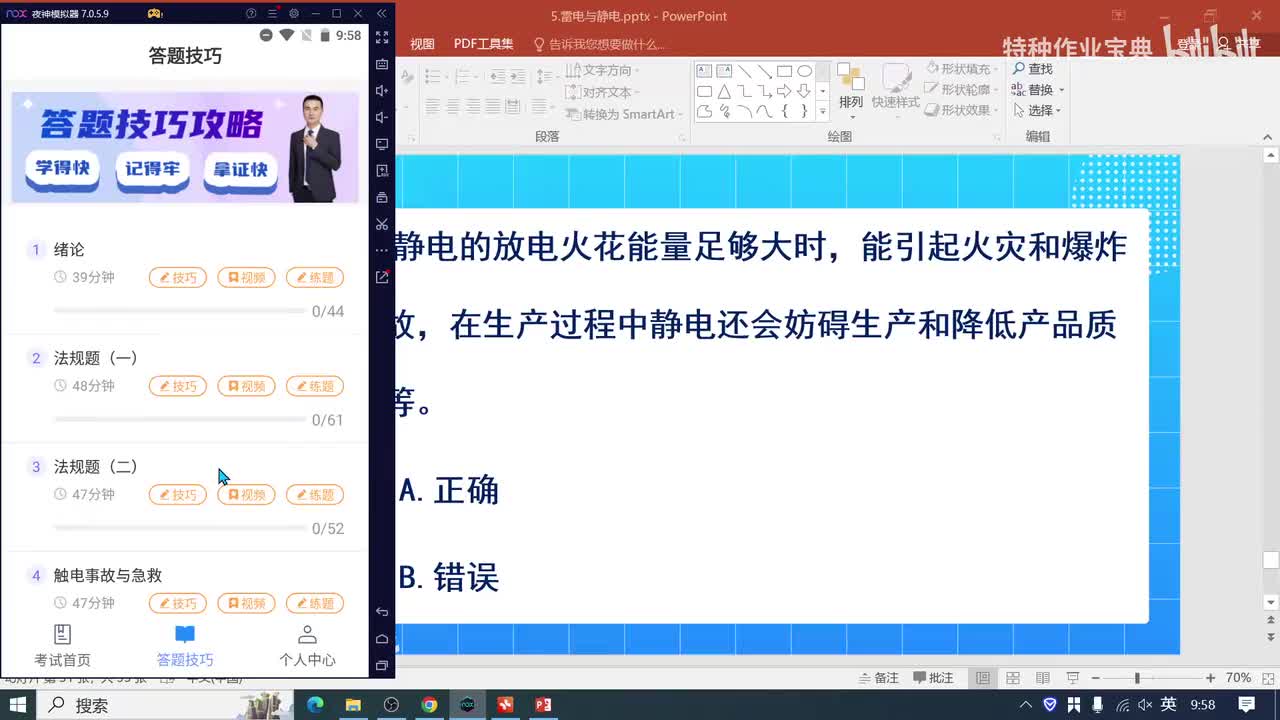The width and height of the screenshot is (1280, 720).
Task: Open the 对齐文本 align text dropdown
Action: tap(603, 92)
